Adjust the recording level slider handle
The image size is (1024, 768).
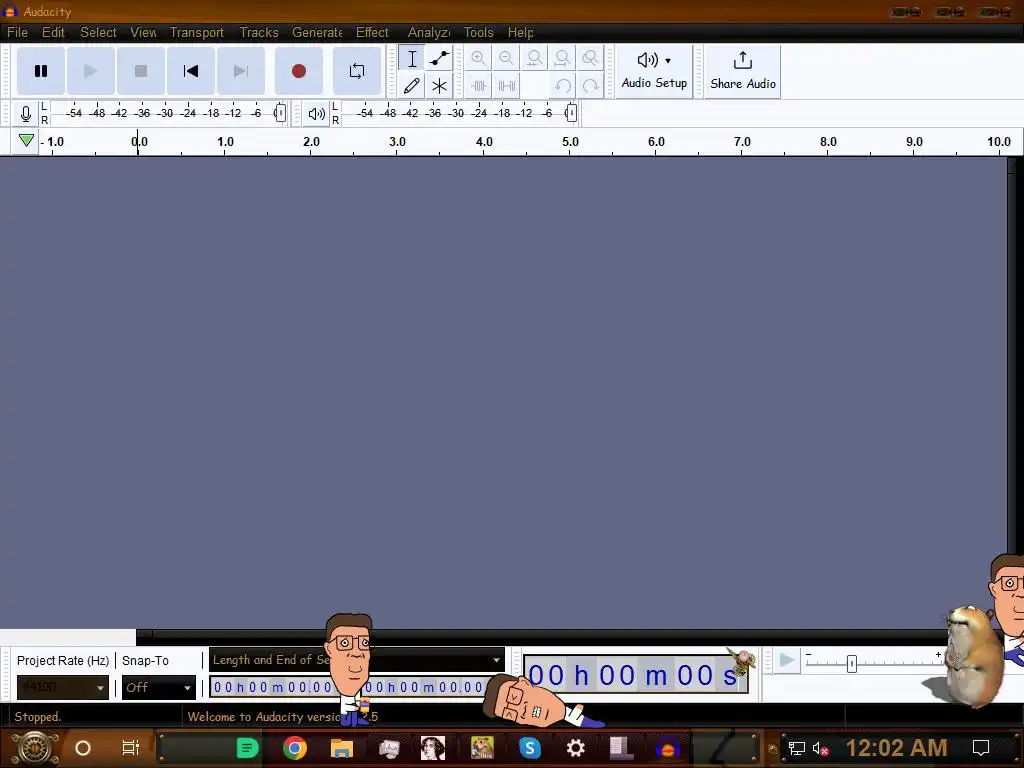280,113
